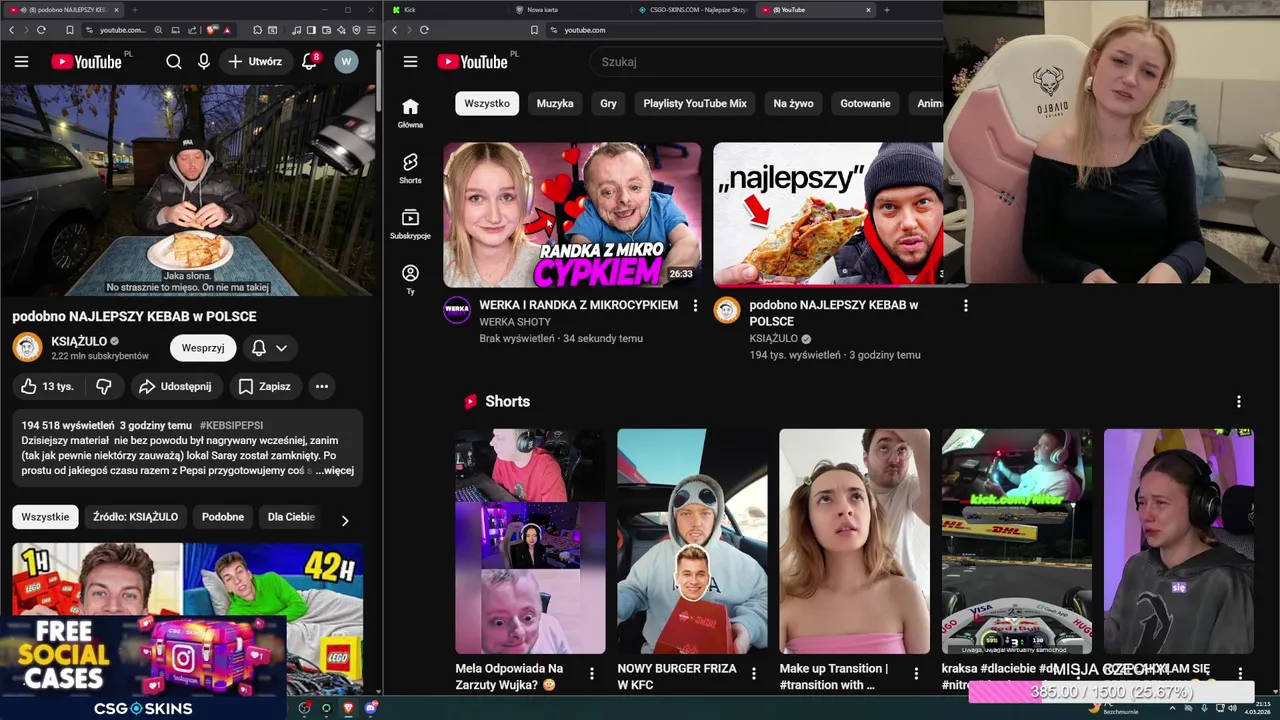This screenshot has height=720, width=1280.
Task: Select Muzyka chip on homepage
Action: click(x=555, y=103)
